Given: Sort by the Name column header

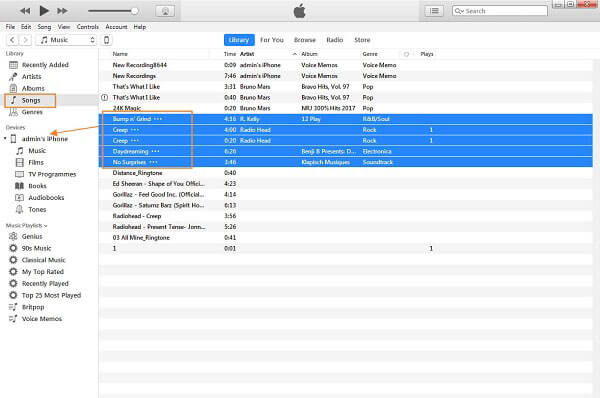Looking at the screenshot, I should (x=120, y=54).
